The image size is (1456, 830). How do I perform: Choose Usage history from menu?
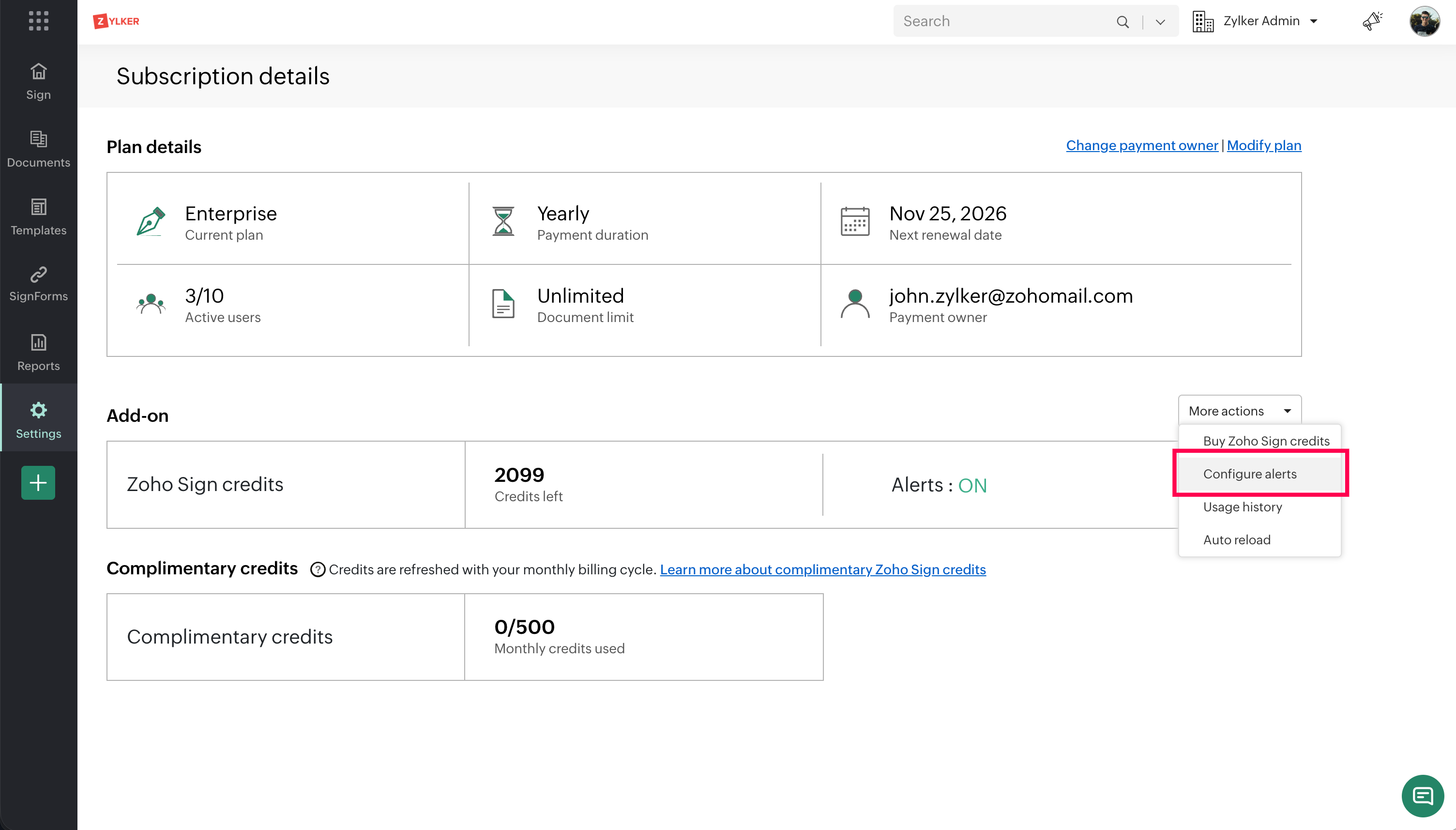click(x=1242, y=507)
